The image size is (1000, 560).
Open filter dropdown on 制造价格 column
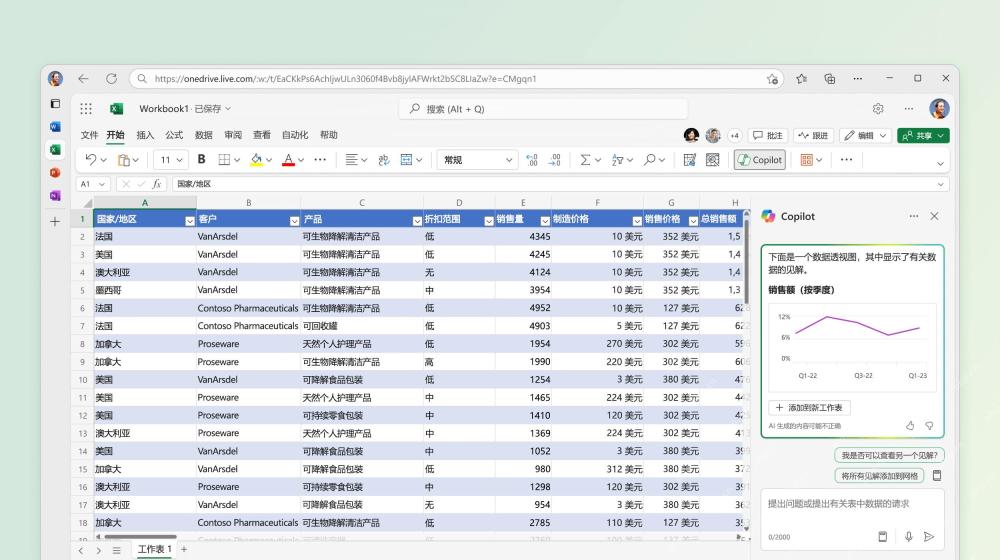tap(636, 221)
